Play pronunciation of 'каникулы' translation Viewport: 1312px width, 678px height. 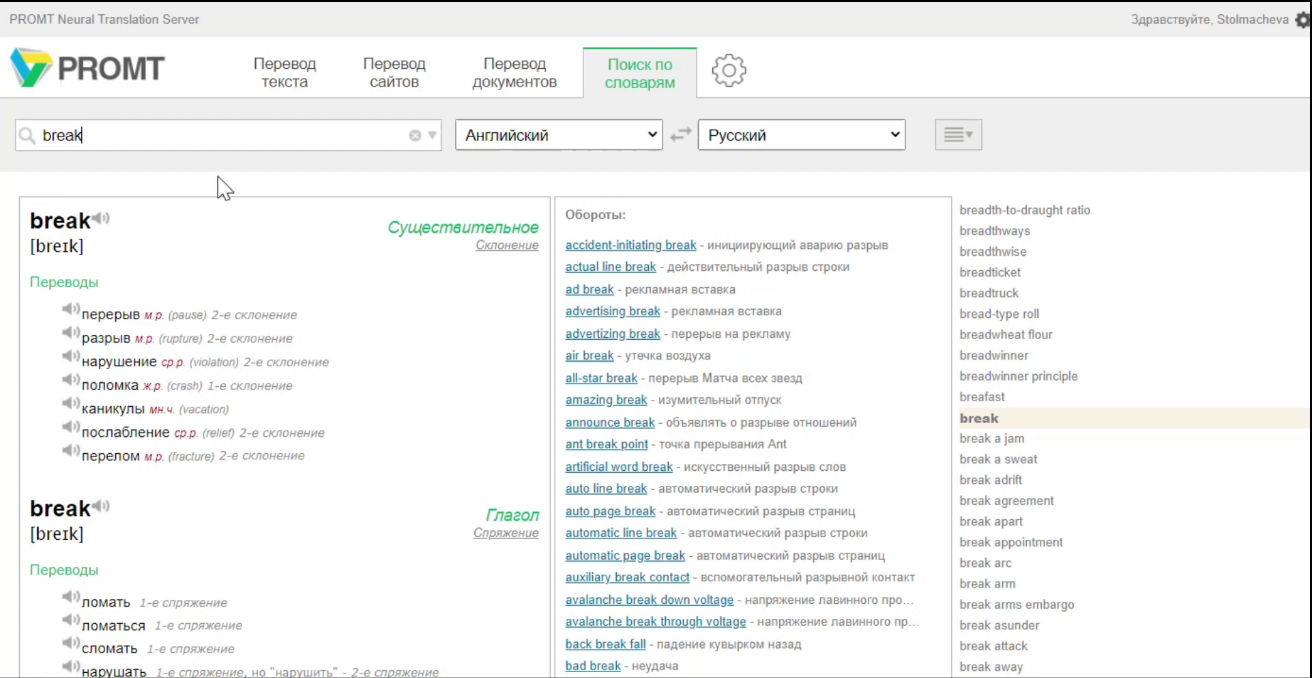(x=71, y=404)
